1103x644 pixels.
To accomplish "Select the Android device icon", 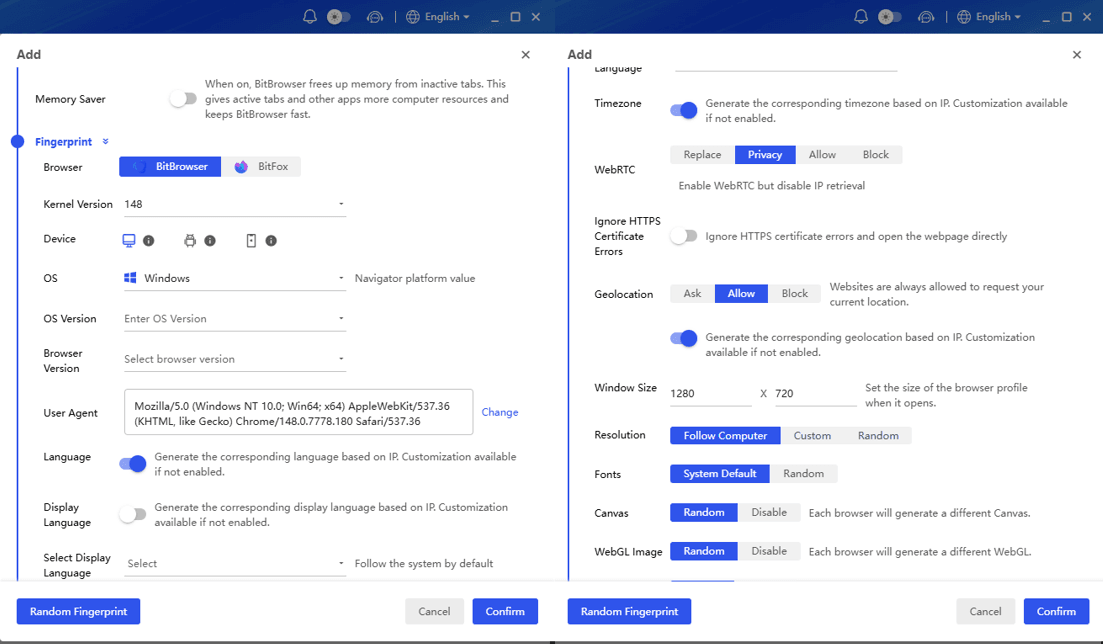I will tap(190, 241).
